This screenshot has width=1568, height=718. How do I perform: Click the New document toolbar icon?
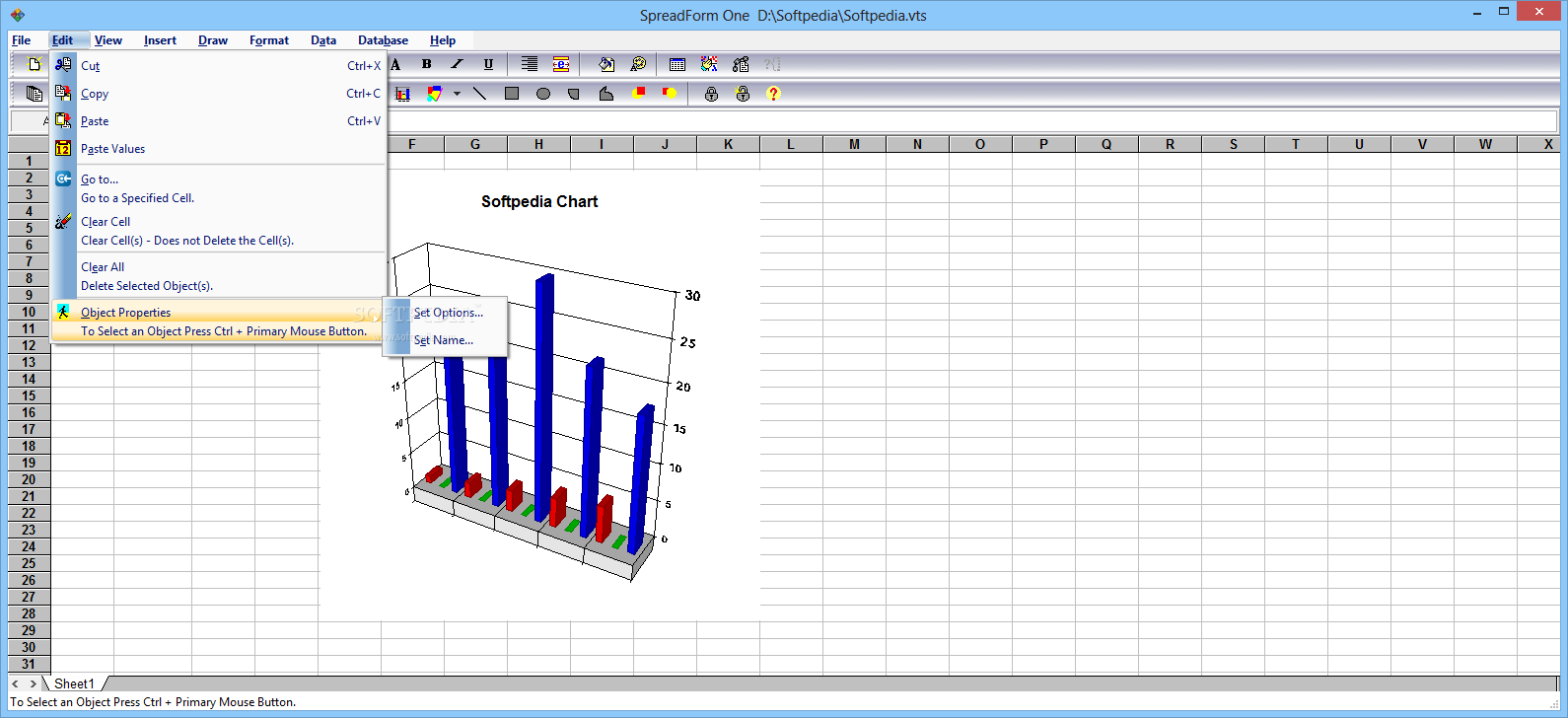[35, 64]
